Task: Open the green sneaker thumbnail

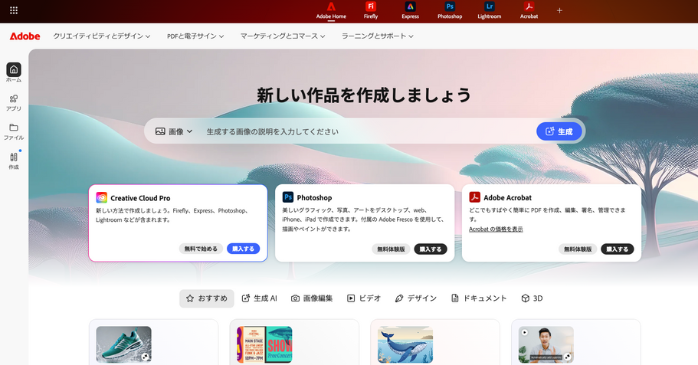Action: click(x=124, y=345)
